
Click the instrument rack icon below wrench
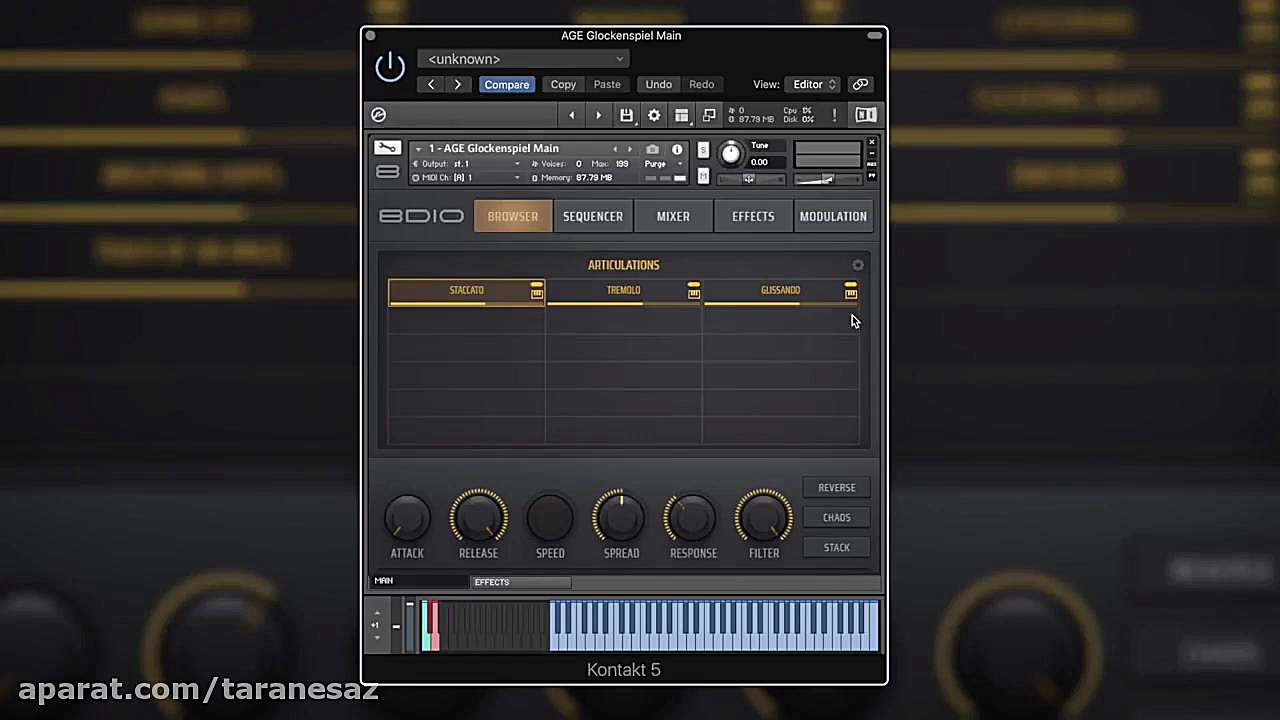click(387, 173)
